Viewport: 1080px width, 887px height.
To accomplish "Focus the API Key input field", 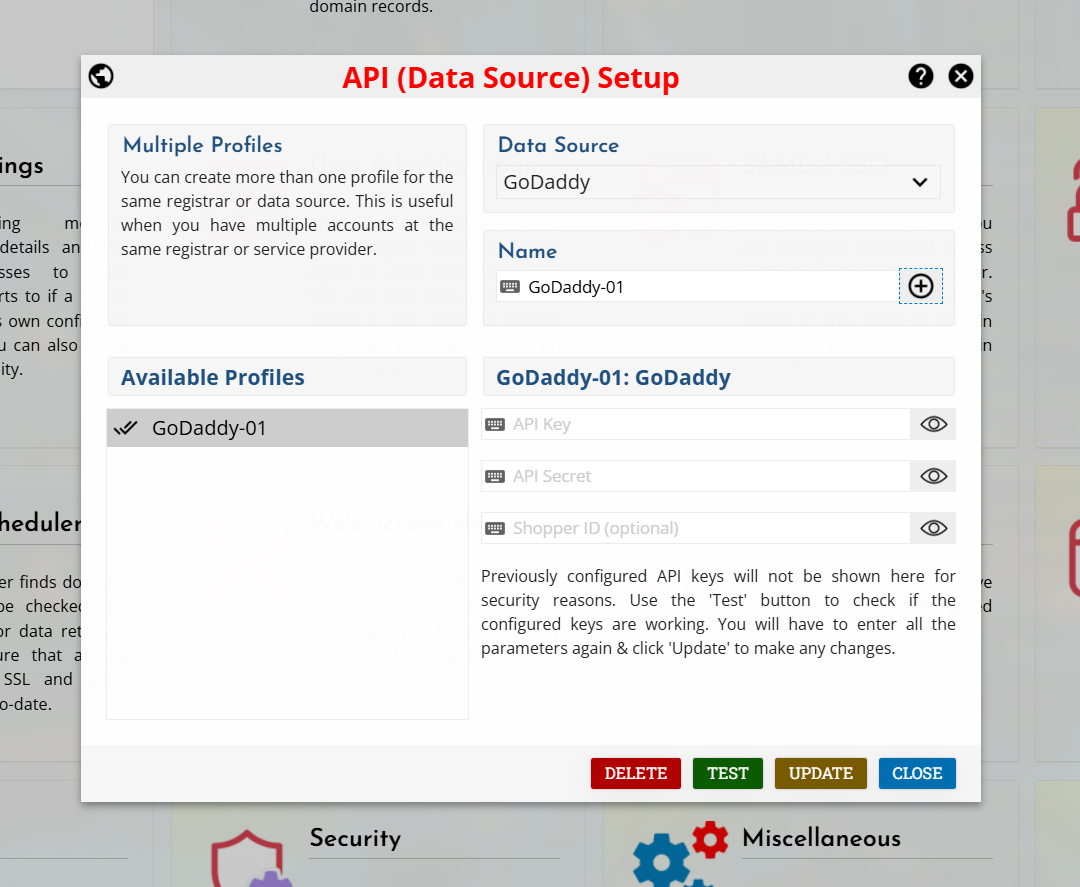I will point(696,424).
